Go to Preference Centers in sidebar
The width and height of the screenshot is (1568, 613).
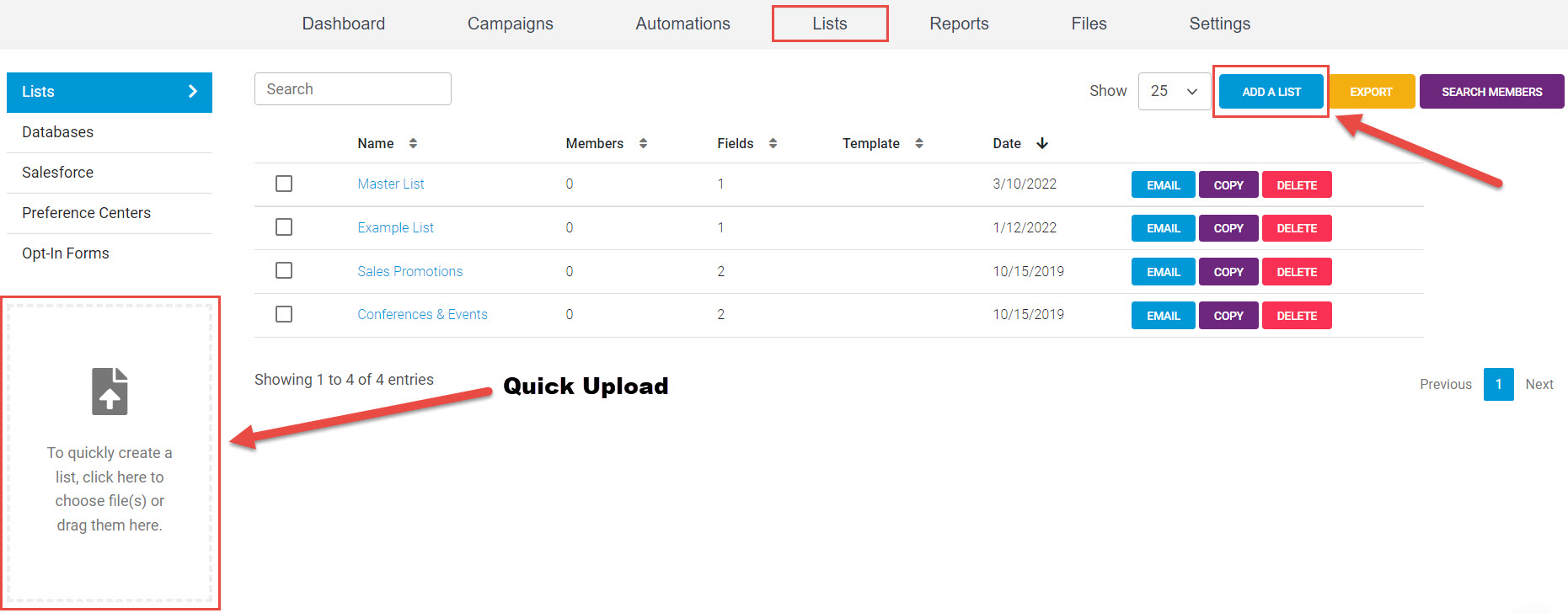(86, 213)
